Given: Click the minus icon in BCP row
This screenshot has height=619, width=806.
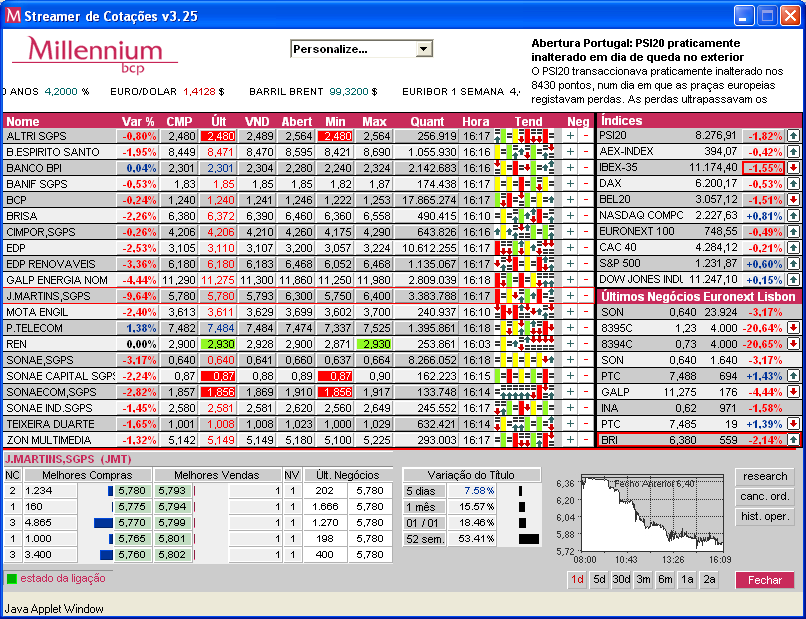Looking at the screenshot, I should (586, 200).
